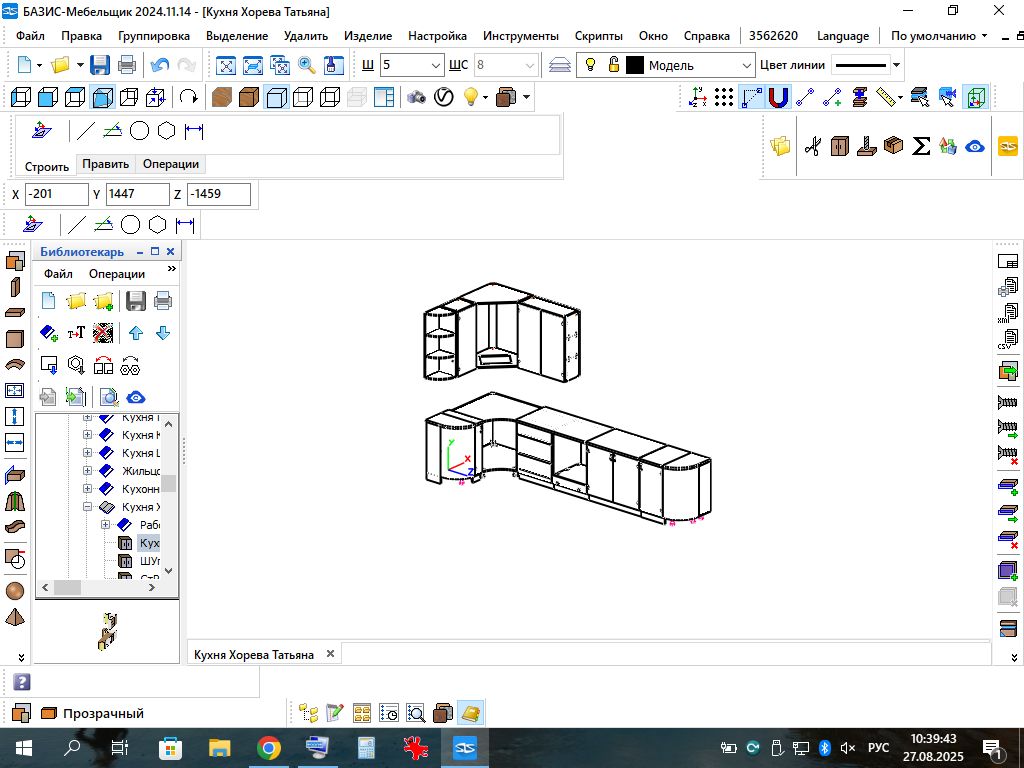1024x768 pixels.
Task: Click the black layer color swatch
Action: click(635, 65)
